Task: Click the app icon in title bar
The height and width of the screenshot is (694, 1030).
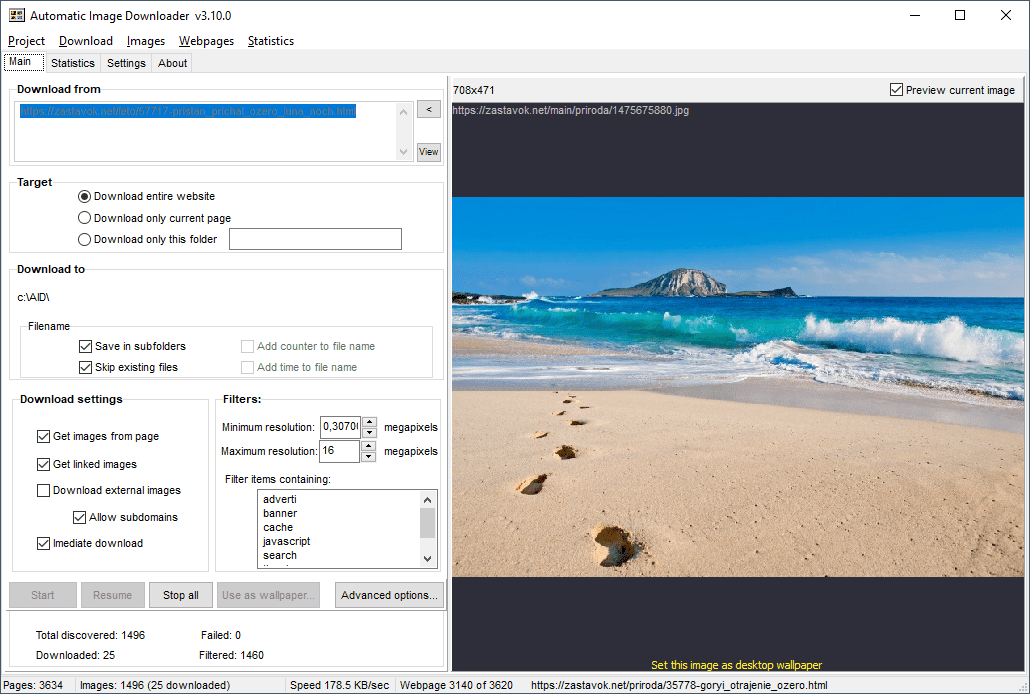Action: click(x=16, y=15)
